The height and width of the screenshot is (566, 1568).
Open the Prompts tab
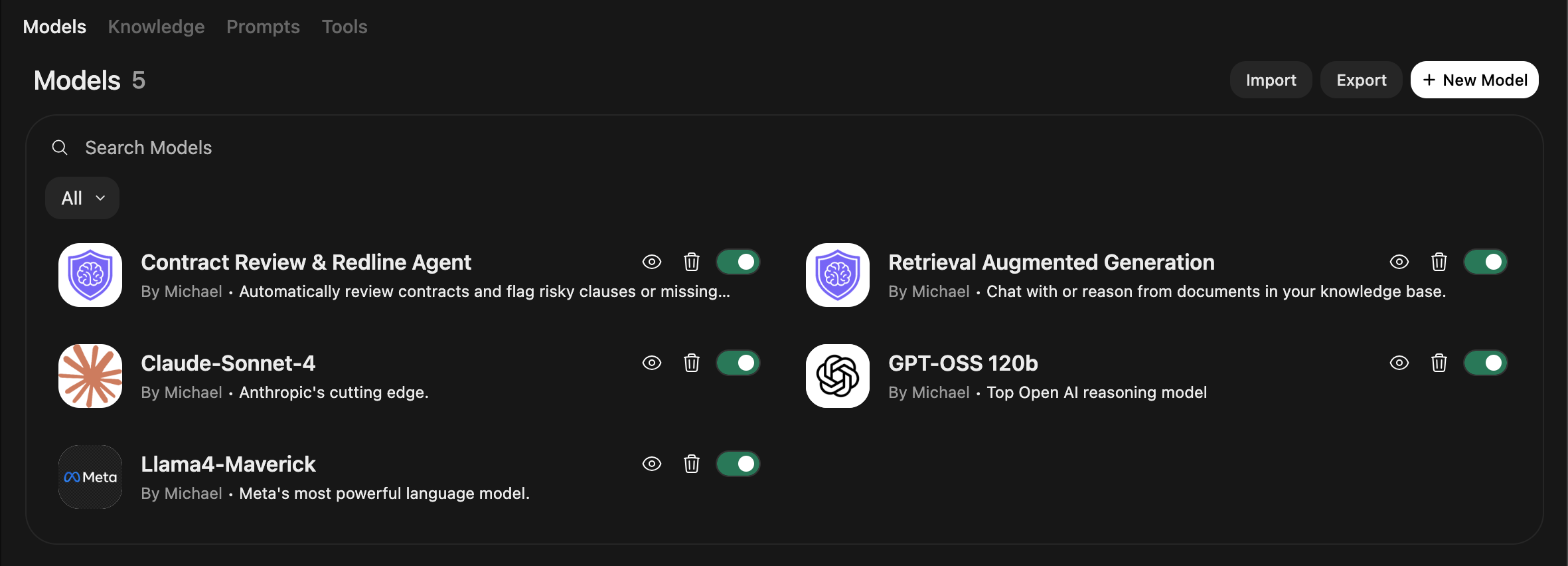click(x=263, y=27)
